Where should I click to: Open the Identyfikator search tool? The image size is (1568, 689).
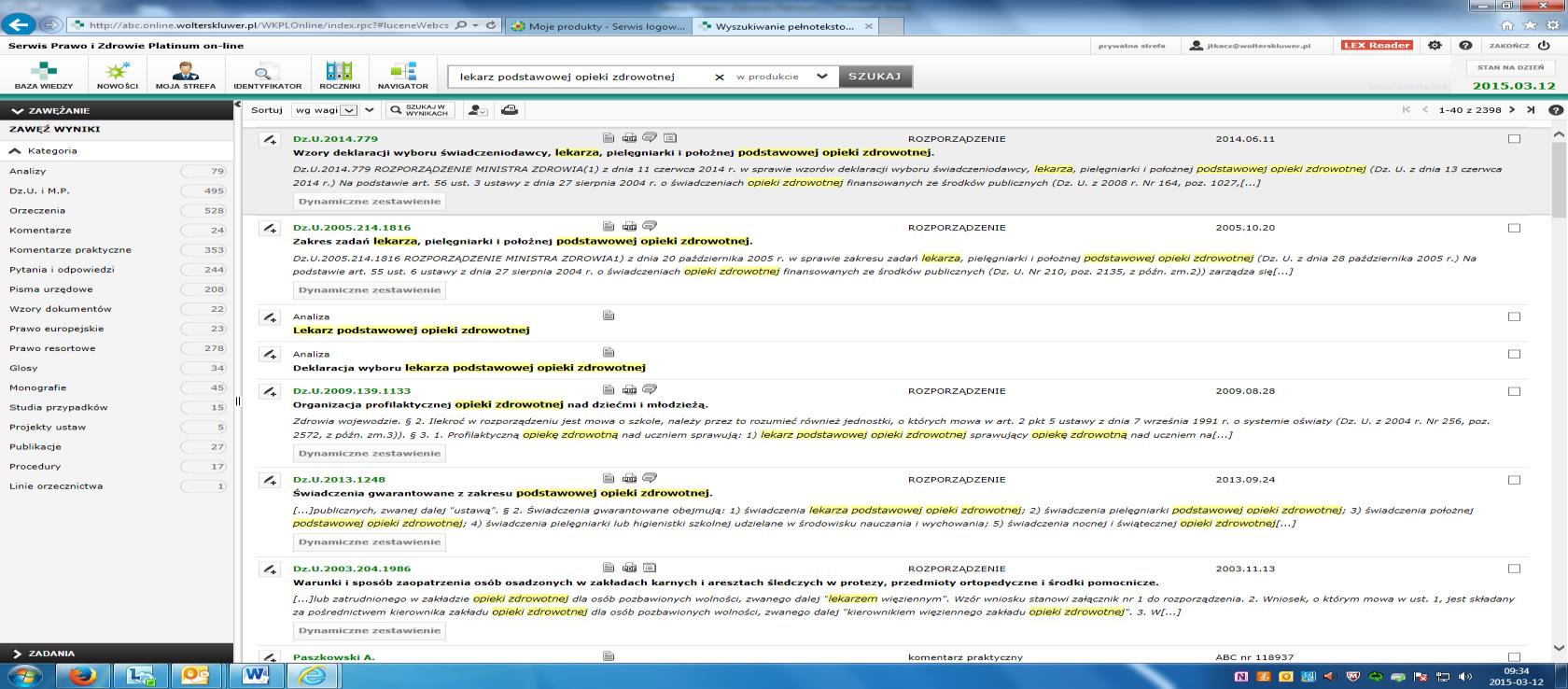pyautogui.click(x=267, y=75)
